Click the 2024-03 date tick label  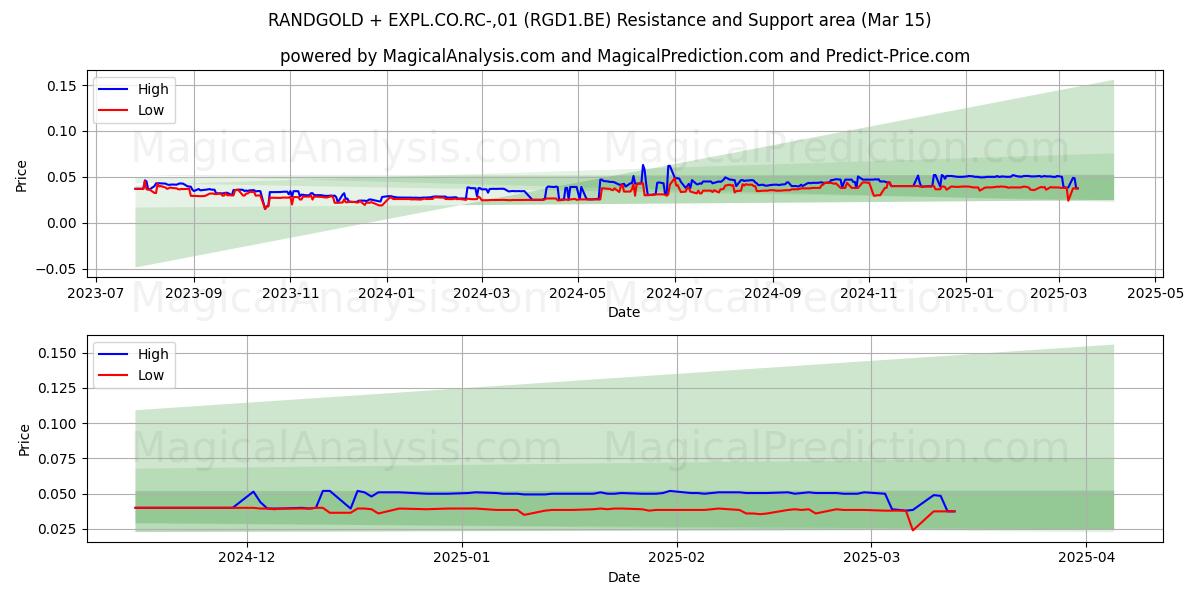482,294
